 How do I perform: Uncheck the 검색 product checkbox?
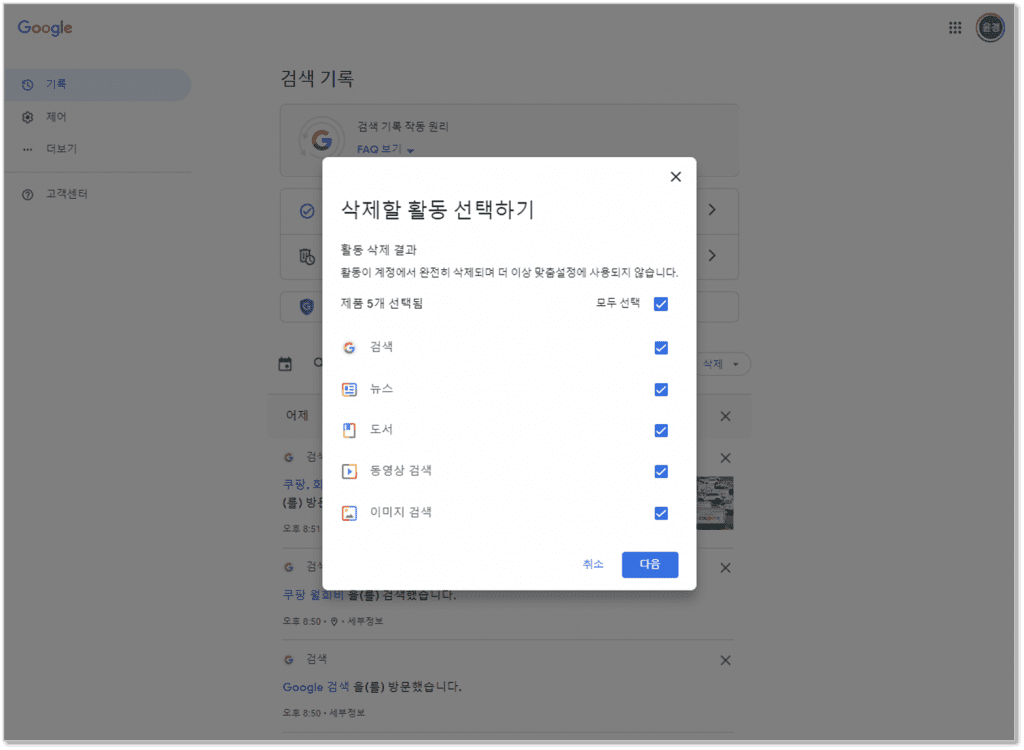coord(661,348)
